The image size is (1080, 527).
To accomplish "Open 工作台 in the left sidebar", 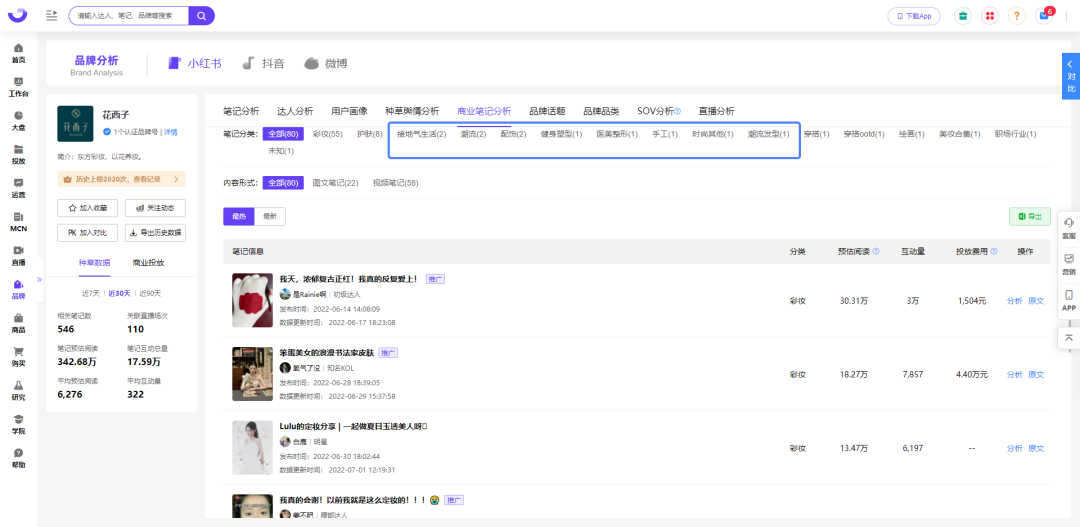I will 19,87.
